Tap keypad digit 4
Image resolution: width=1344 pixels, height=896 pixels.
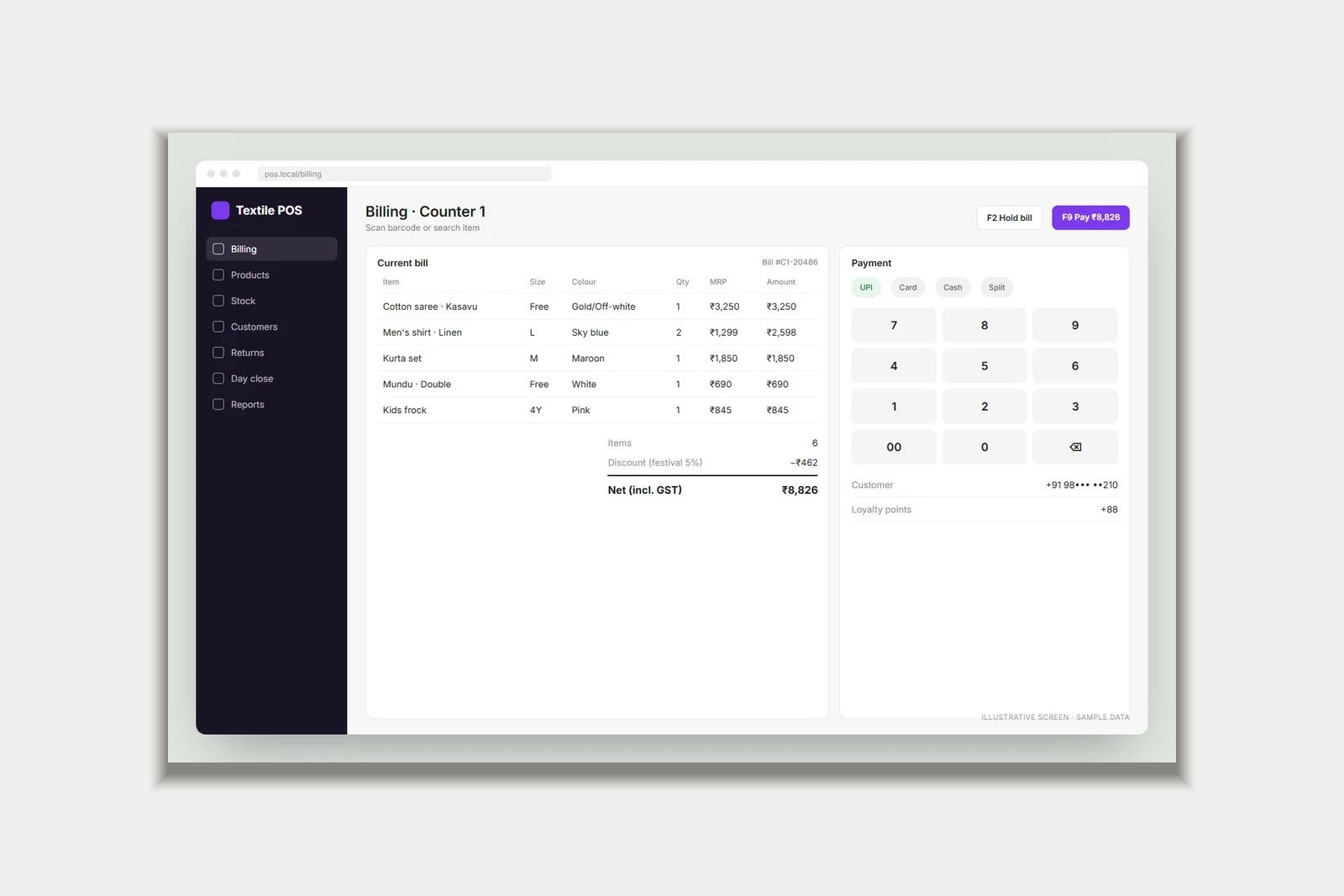click(x=894, y=365)
